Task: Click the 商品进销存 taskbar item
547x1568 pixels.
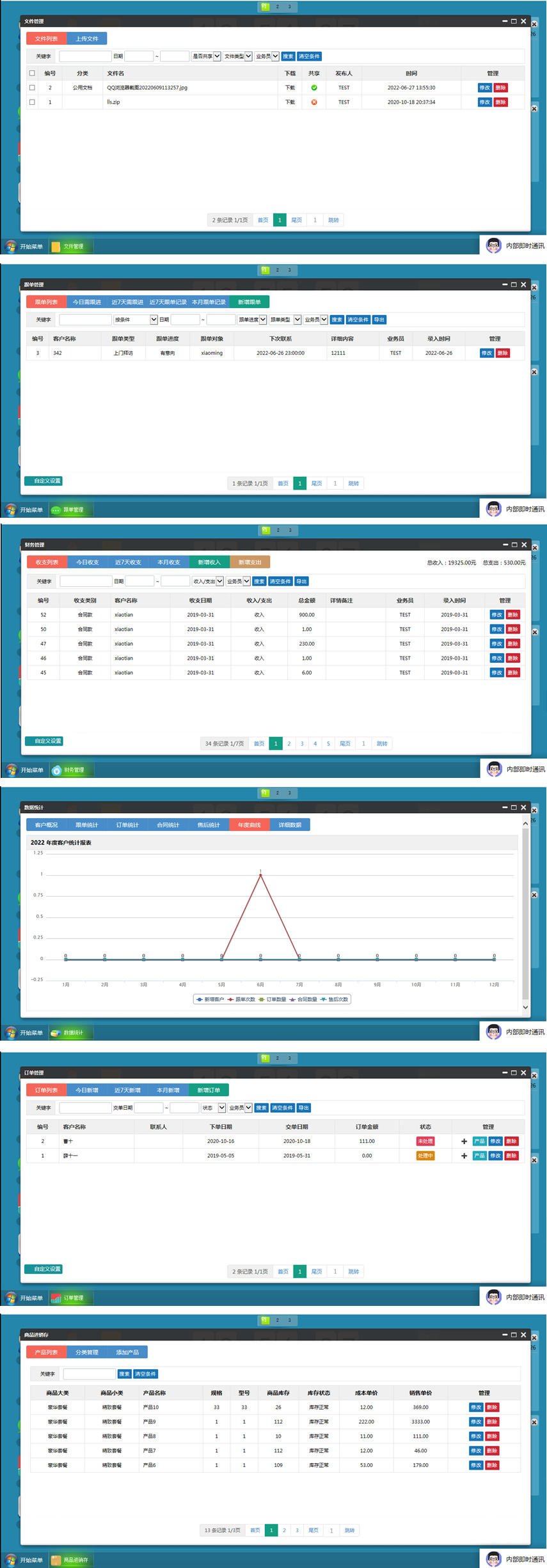Action: click(x=72, y=1560)
